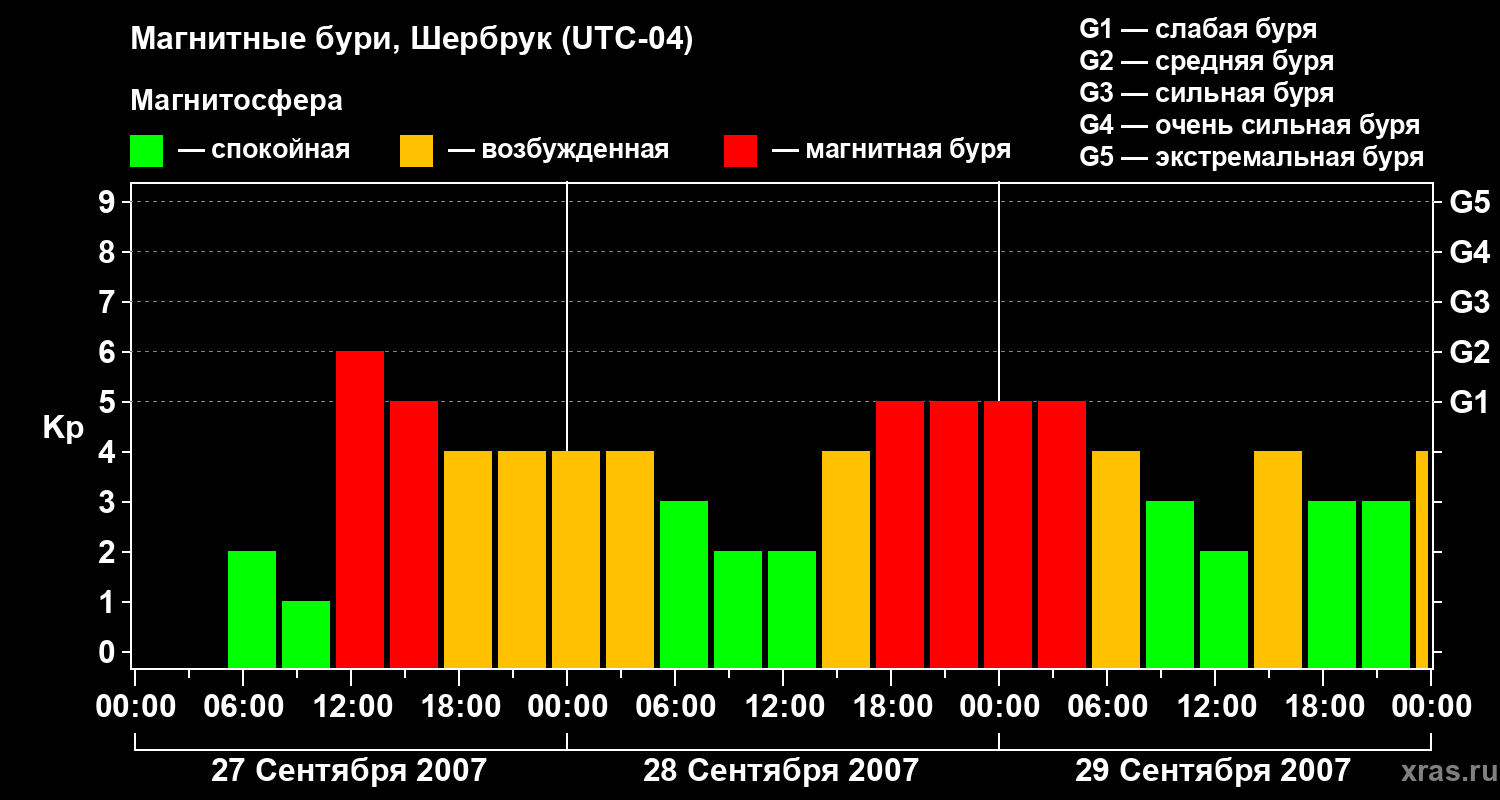
Task: Click the green Kp 3 bar at 06:00 on 28 Сентября
Action: [684, 584]
